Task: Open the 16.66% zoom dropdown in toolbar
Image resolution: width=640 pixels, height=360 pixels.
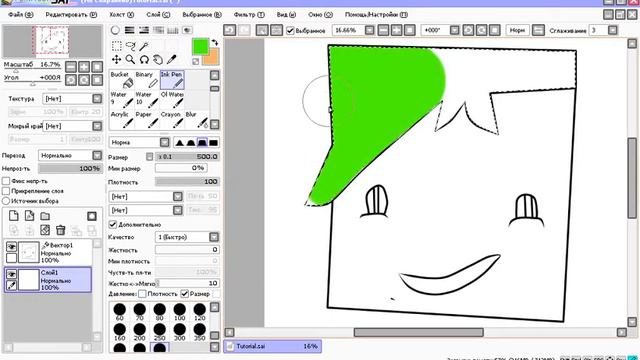Action: pos(369,31)
